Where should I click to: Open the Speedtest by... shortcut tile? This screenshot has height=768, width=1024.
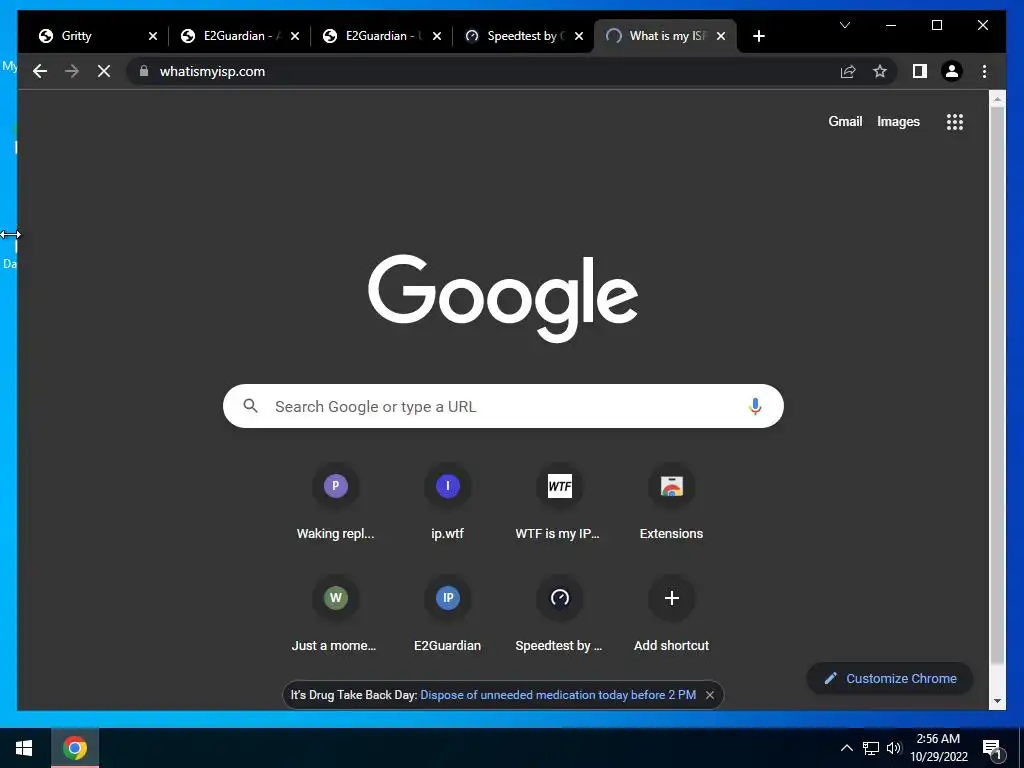point(560,614)
